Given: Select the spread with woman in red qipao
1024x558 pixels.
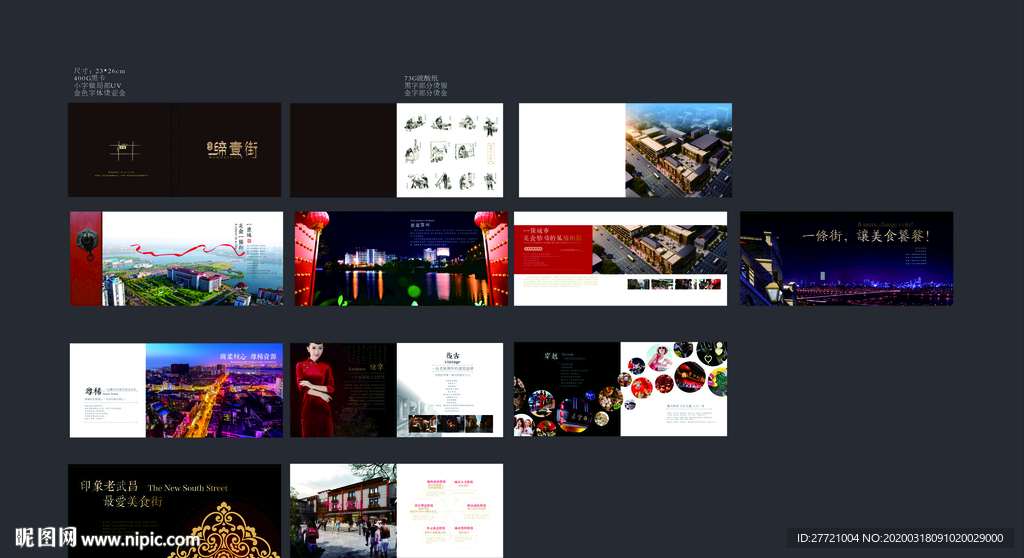Looking at the screenshot, I should click(x=396, y=390).
